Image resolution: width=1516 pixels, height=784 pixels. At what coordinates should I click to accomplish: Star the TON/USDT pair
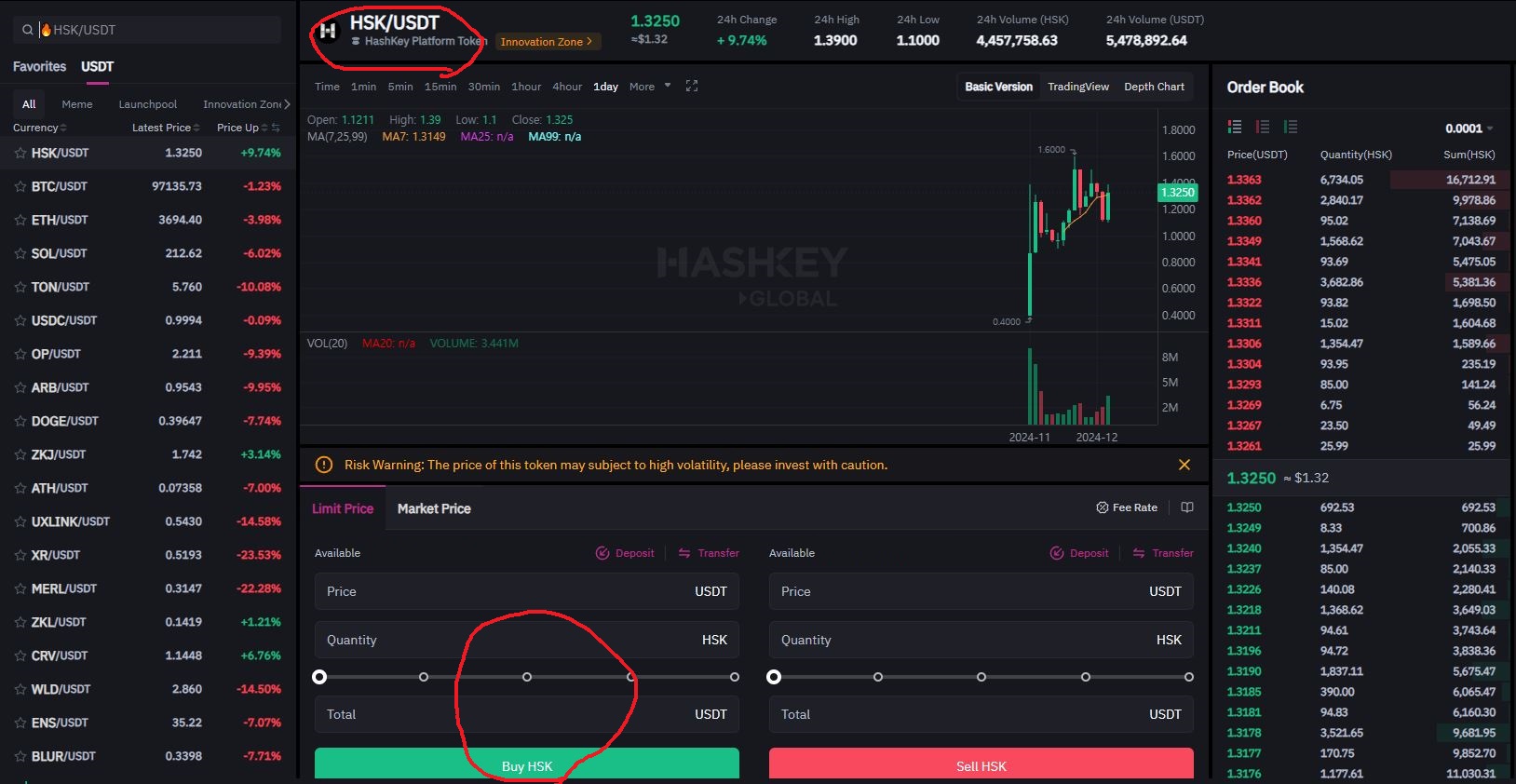coord(20,287)
